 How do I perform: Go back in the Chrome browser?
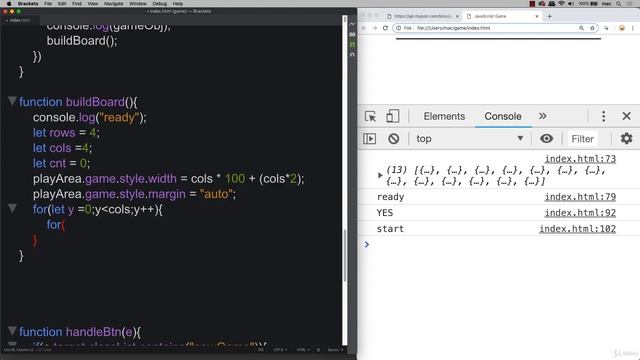coord(364,28)
